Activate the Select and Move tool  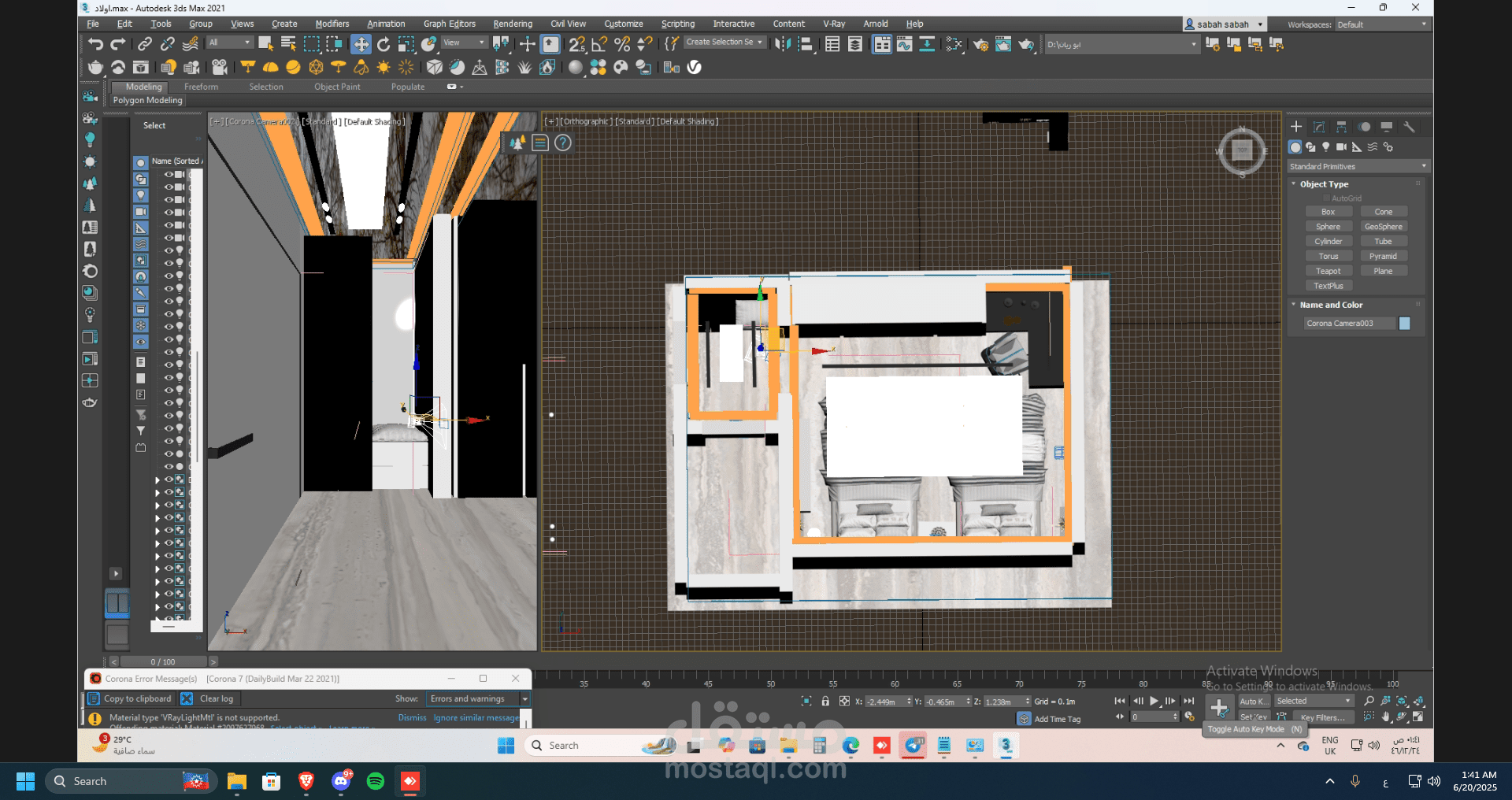pyautogui.click(x=361, y=44)
